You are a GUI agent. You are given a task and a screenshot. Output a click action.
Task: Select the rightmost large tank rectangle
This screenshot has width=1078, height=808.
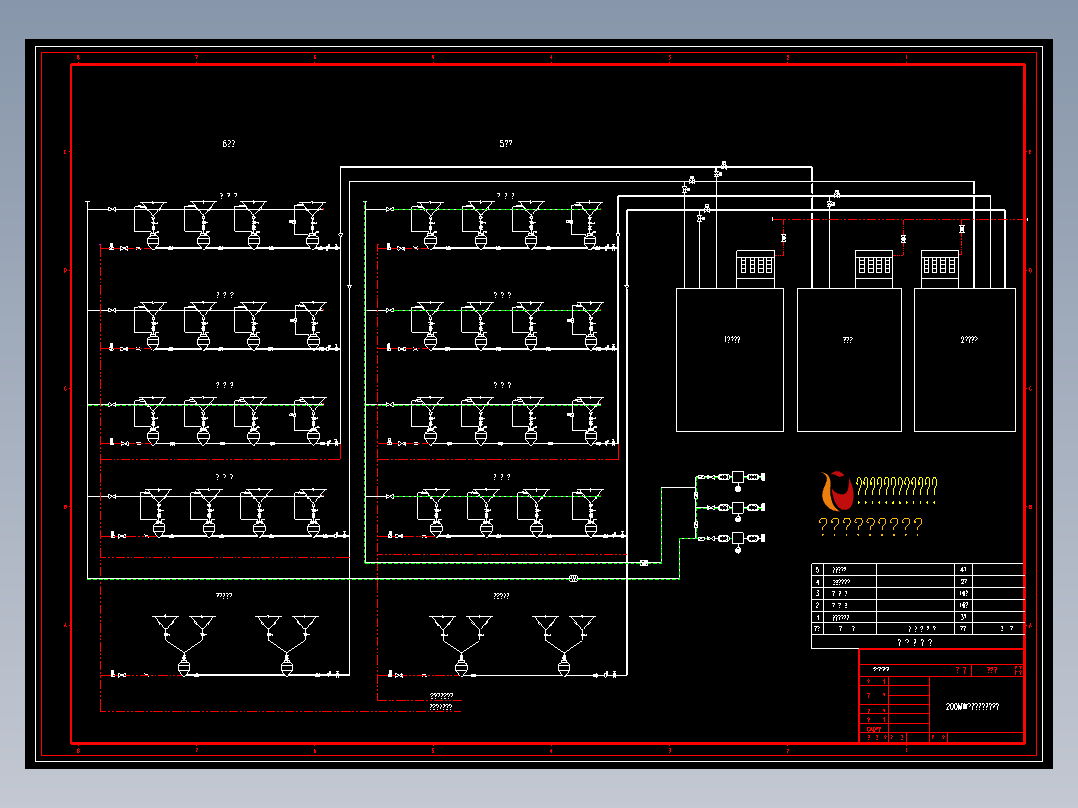pyautogui.click(x=965, y=360)
